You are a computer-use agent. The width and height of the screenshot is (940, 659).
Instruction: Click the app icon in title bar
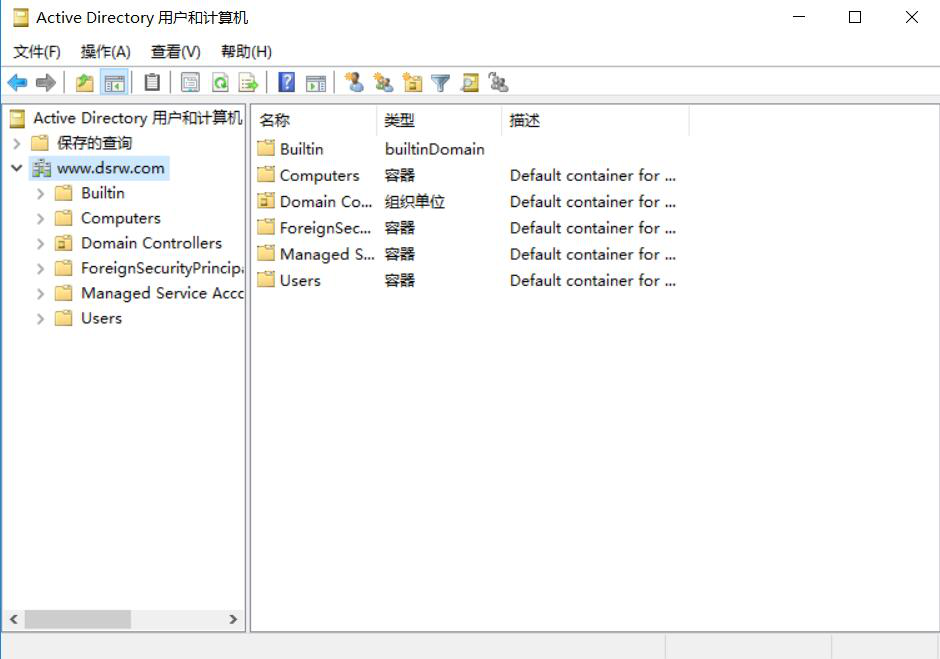click(20, 17)
